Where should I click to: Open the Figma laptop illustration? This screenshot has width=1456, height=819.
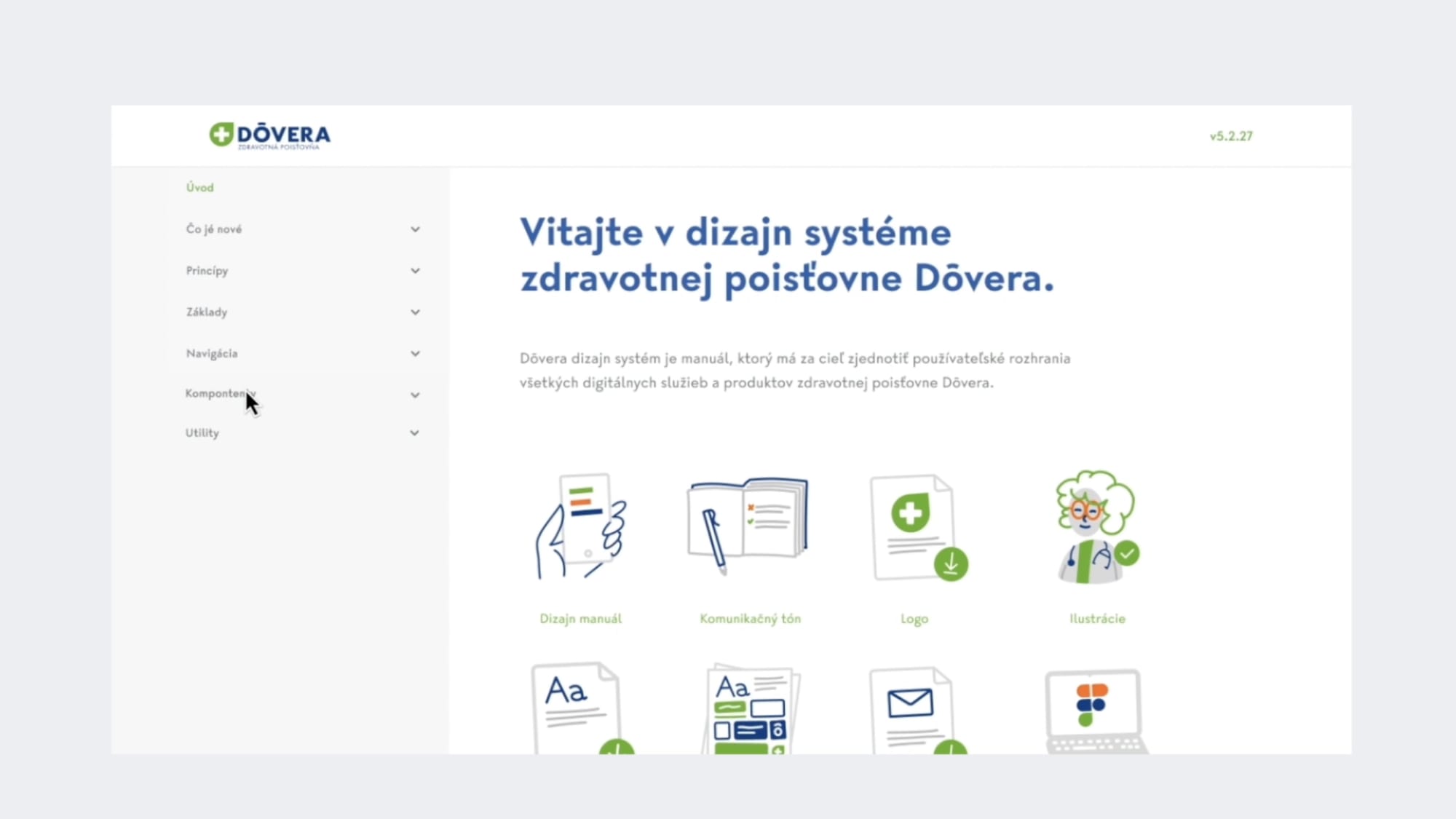coord(1096,712)
